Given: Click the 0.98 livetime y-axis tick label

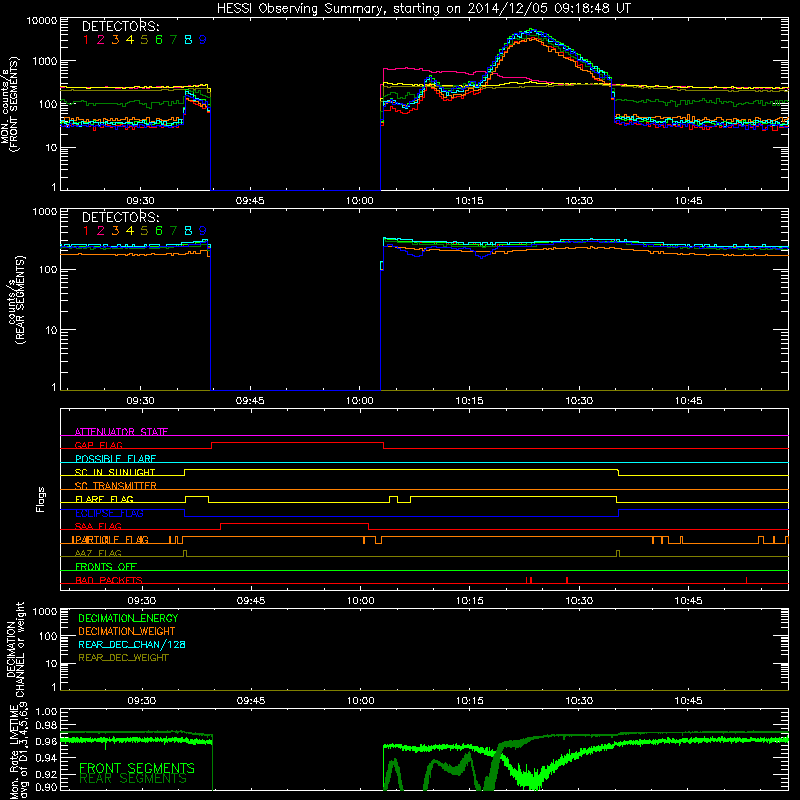Looking at the screenshot, I should click(x=46, y=726).
